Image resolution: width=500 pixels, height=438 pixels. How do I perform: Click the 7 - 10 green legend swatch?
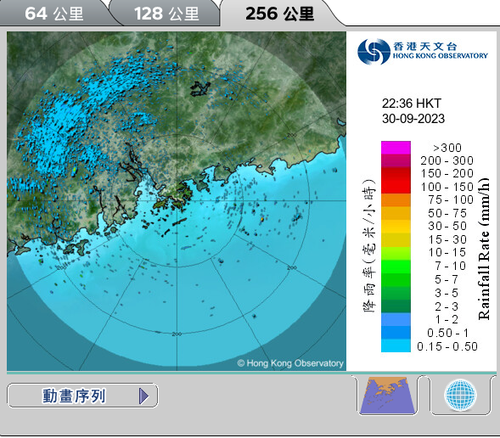click(396, 266)
